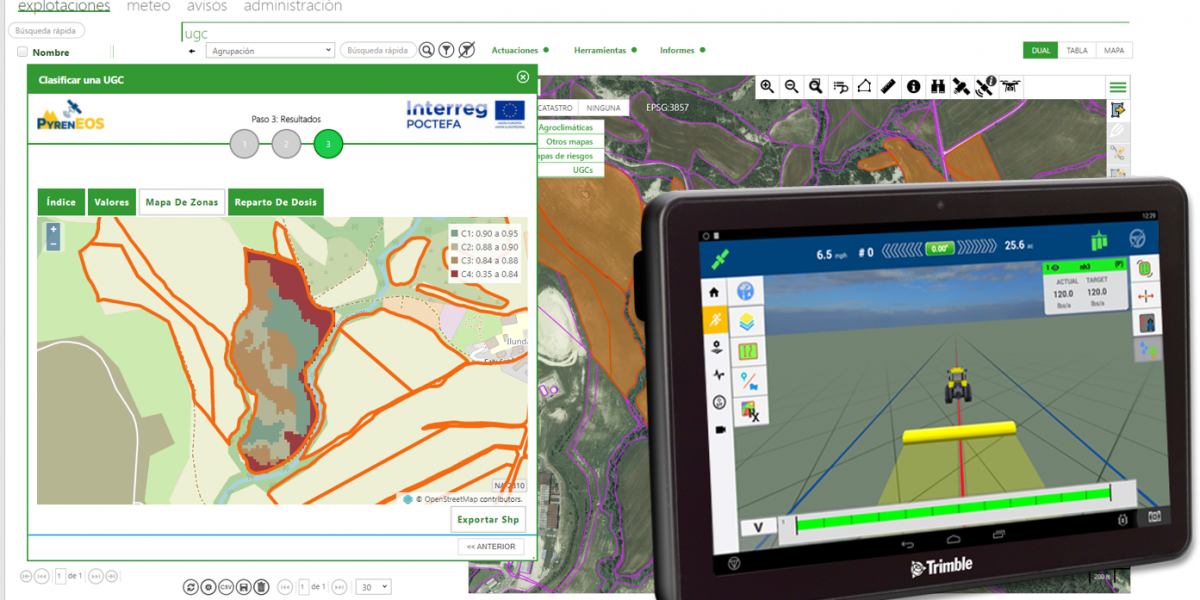Select the drone imagery tool
Image resolution: width=1200 pixels, height=600 pixels.
point(1009,87)
